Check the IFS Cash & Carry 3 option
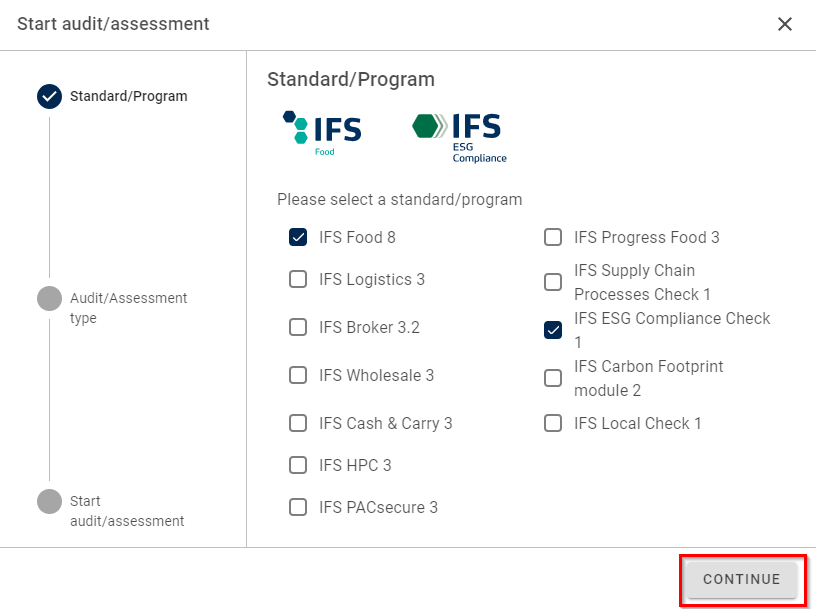Viewport: 816px width, 609px height. pyautogui.click(x=298, y=423)
